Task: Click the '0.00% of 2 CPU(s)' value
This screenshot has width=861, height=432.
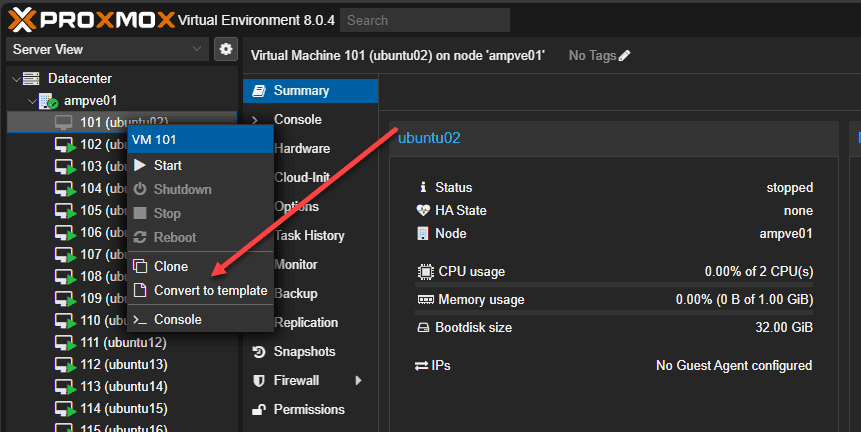Action: point(759,272)
